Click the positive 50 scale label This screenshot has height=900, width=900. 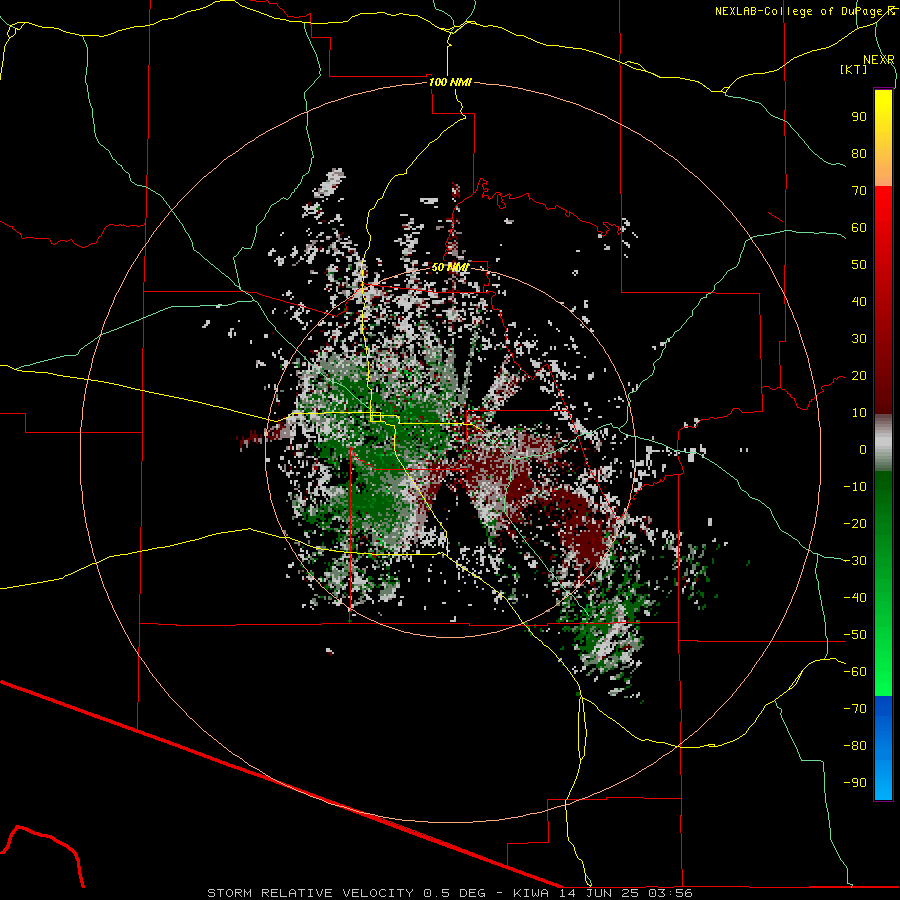[x=859, y=265]
